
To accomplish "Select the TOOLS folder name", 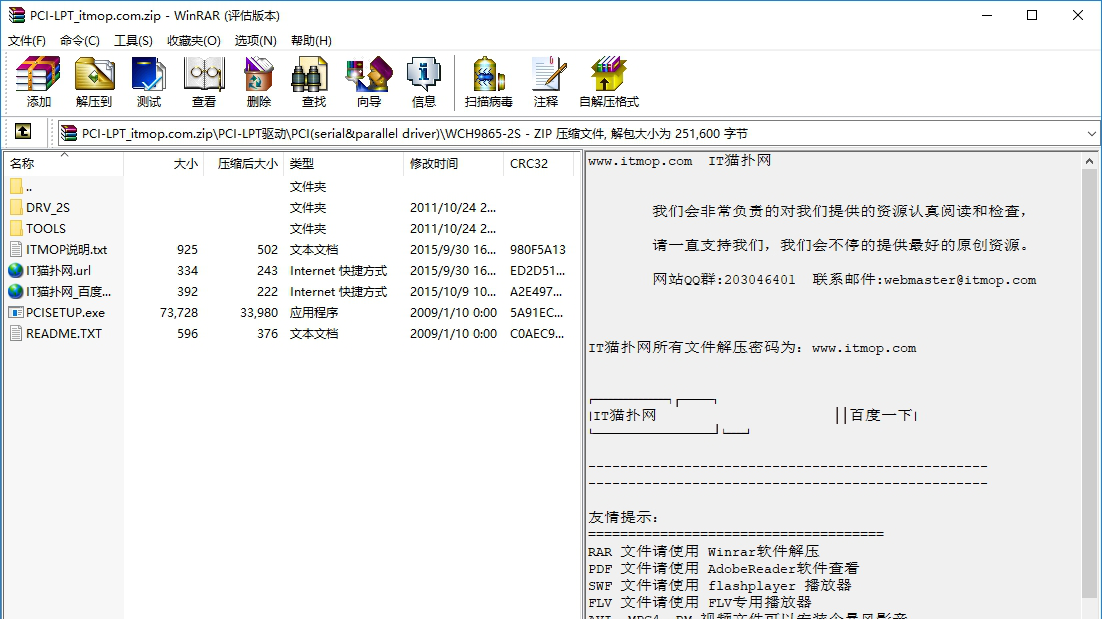I will coord(46,228).
